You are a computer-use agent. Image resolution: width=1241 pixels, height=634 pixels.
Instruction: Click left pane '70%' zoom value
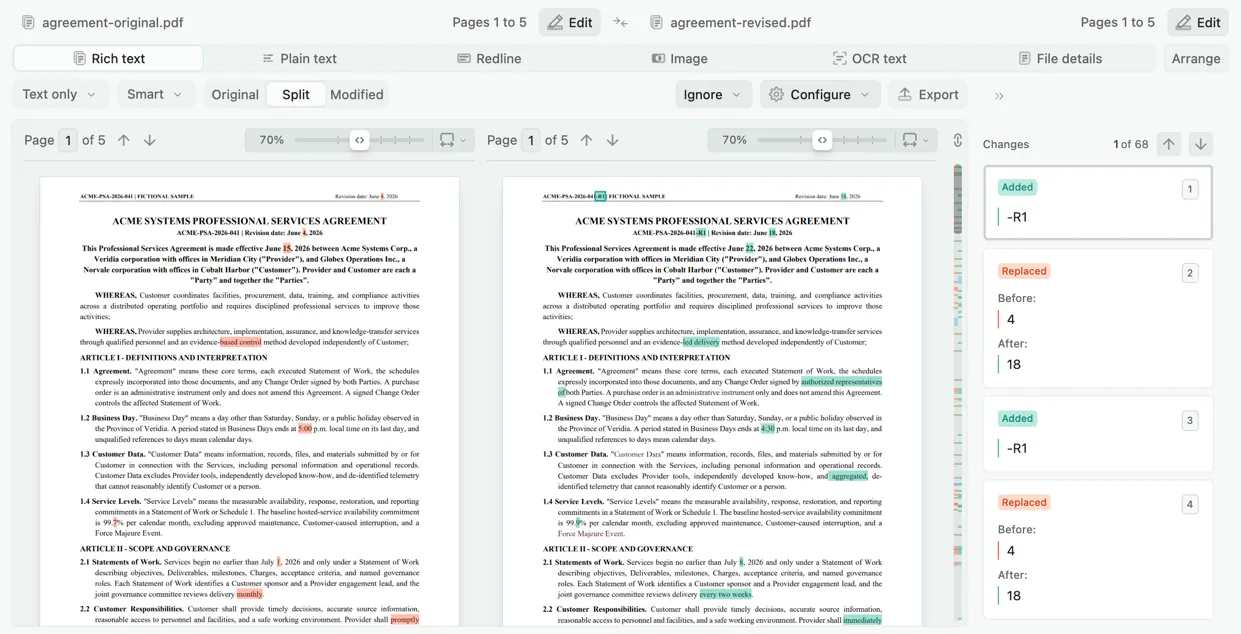272,140
